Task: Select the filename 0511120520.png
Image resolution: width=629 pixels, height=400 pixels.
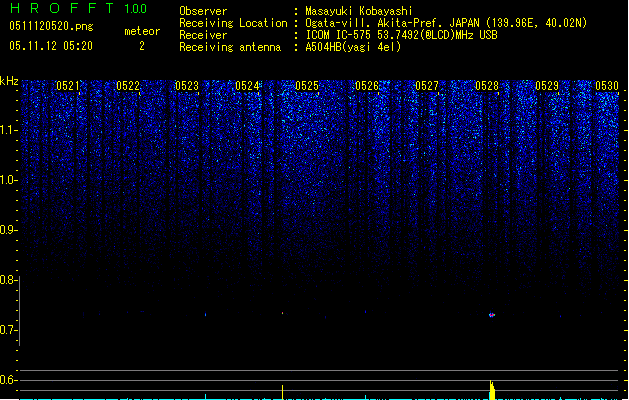Action: (x=51, y=26)
